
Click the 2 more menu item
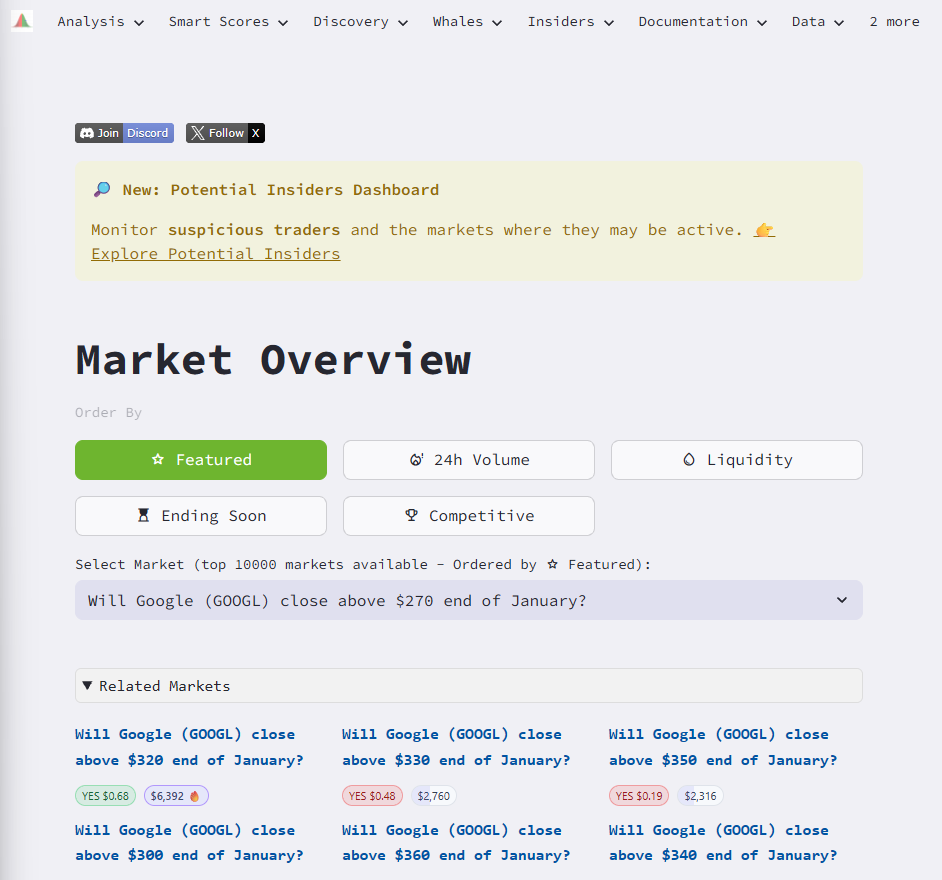pyautogui.click(x=893, y=21)
